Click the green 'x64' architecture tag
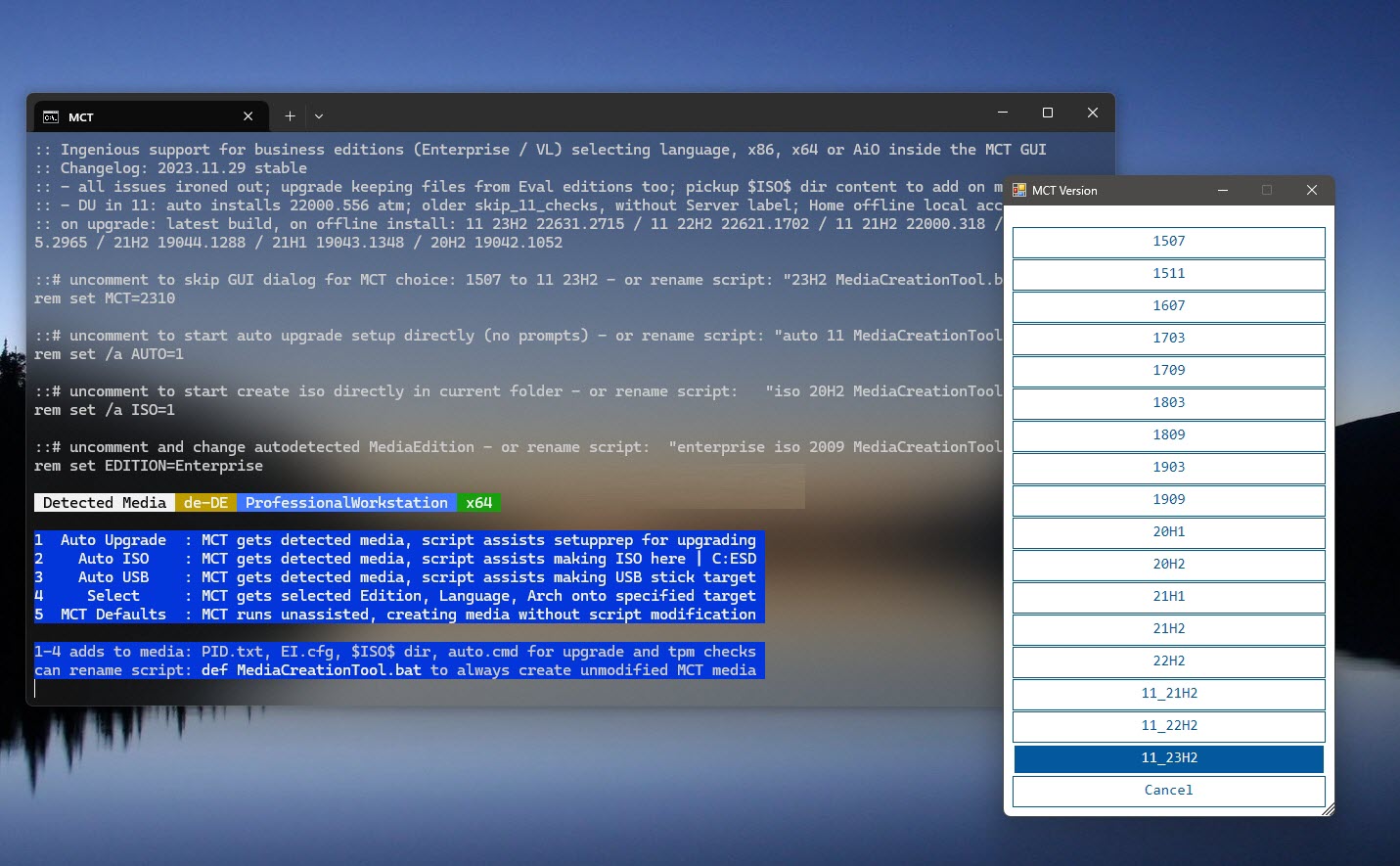Screen dimensions: 1400x866 point(478,503)
